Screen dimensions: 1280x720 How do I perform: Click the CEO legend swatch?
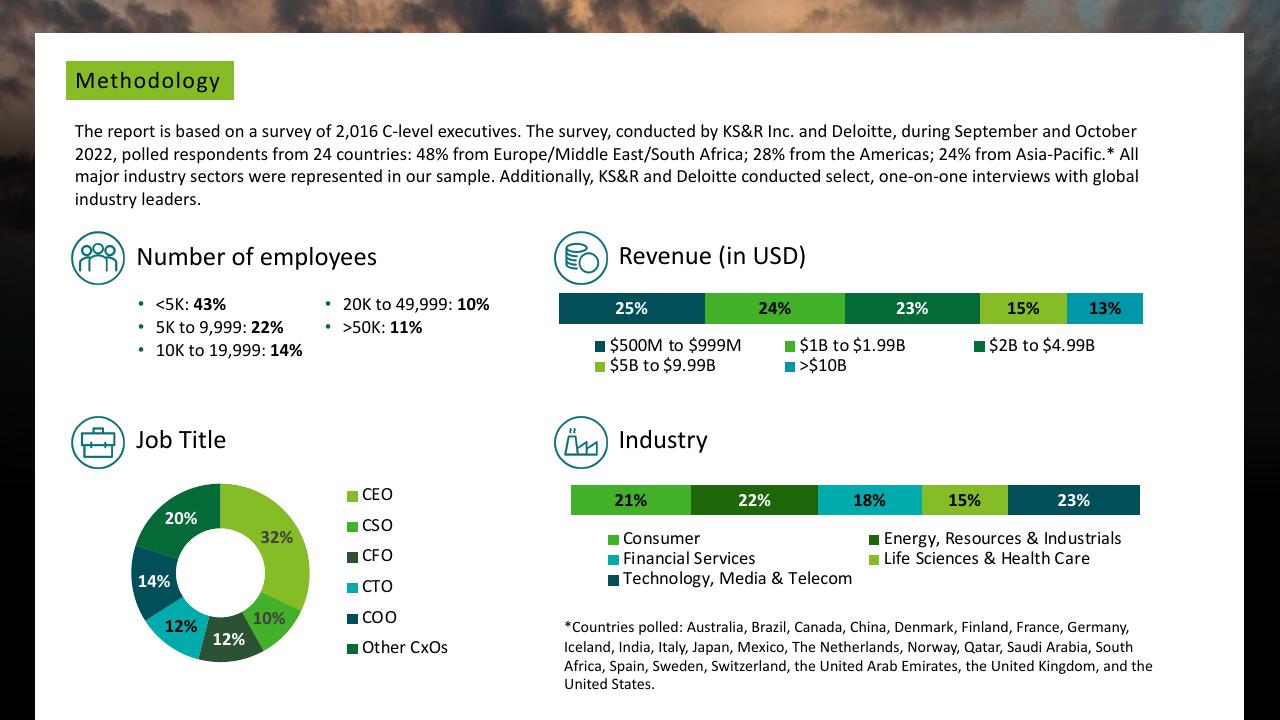(352, 496)
